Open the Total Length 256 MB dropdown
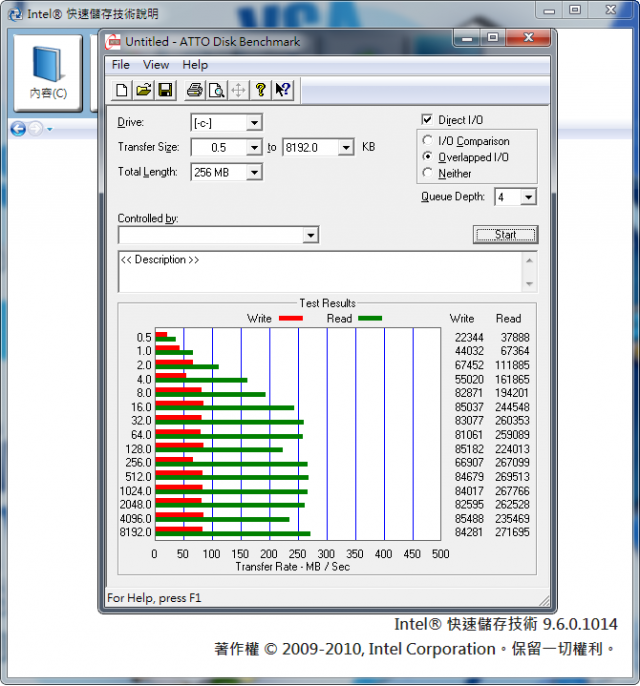 click(x=254, y=172)
